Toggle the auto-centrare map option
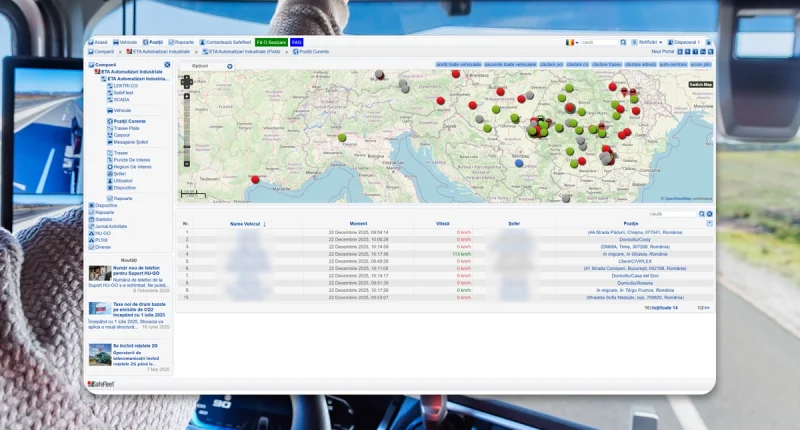The width and height of the screenshot is (800, 430). (673, 64)
